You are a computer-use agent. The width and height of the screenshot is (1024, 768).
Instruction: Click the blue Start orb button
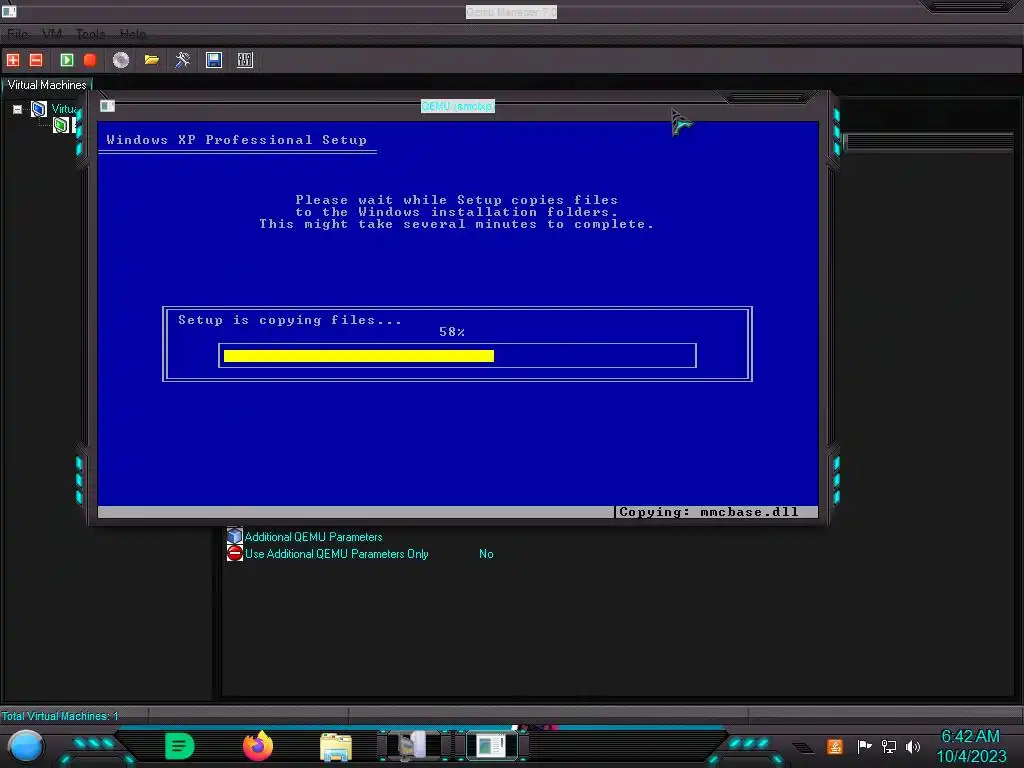click(x=26, y=746)
